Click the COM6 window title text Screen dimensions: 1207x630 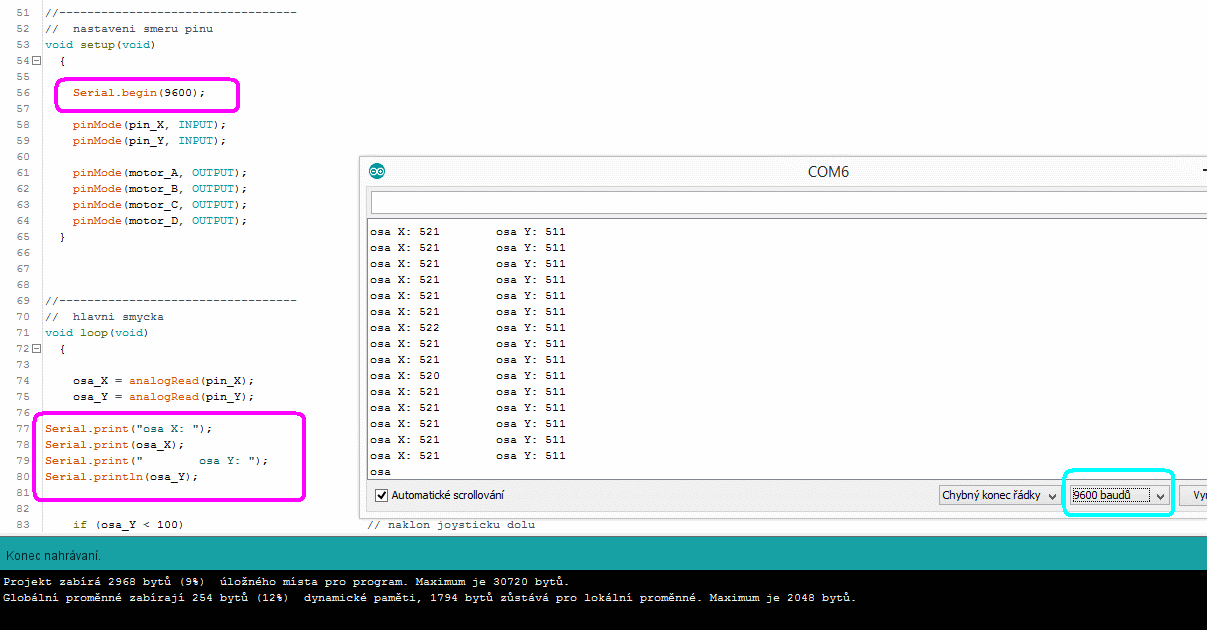pos(828,172)
